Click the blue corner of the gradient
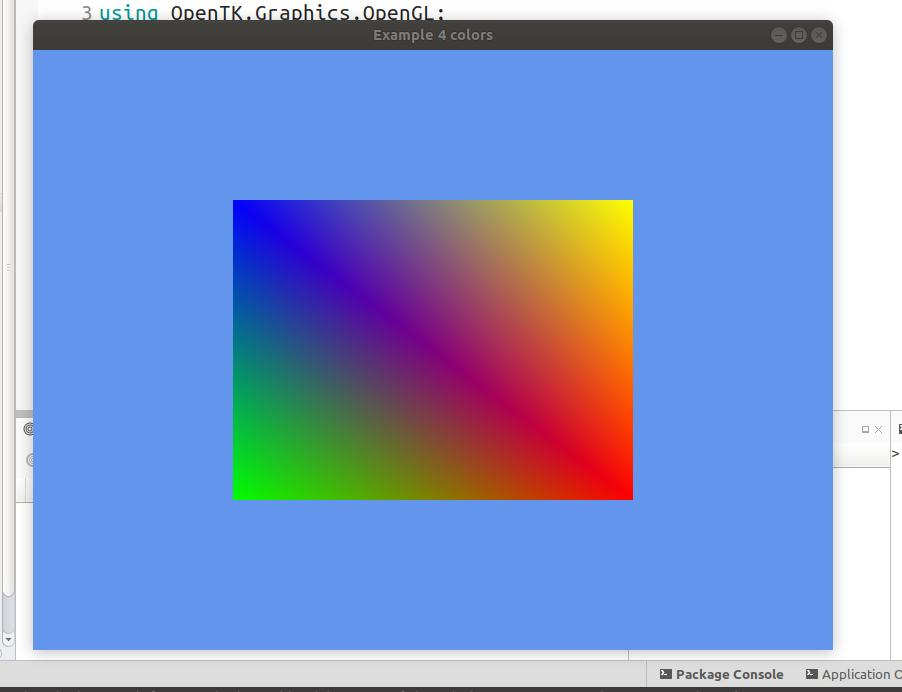 (x=242, y=208)
